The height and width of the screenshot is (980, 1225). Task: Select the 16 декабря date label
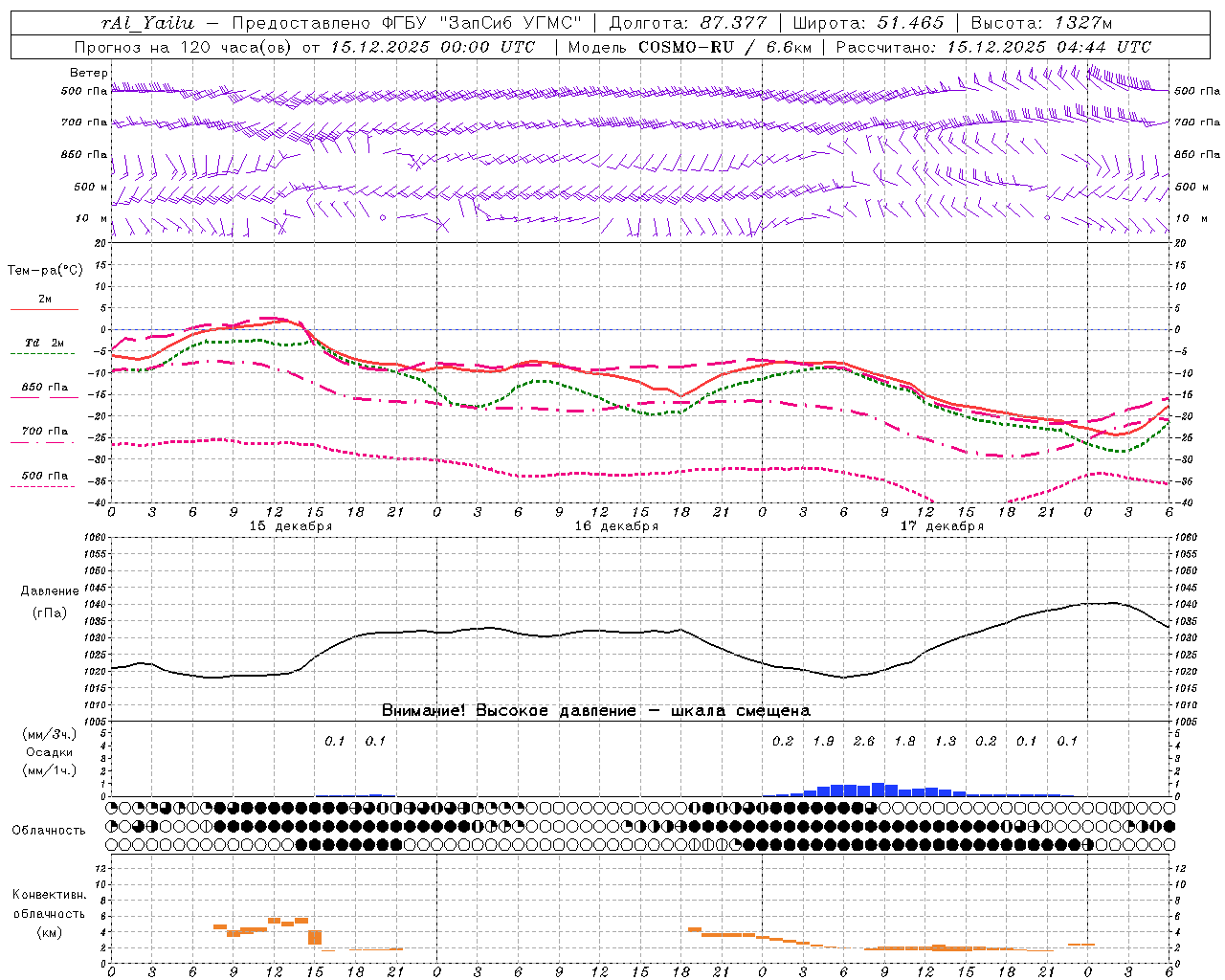tap(616, 526)
